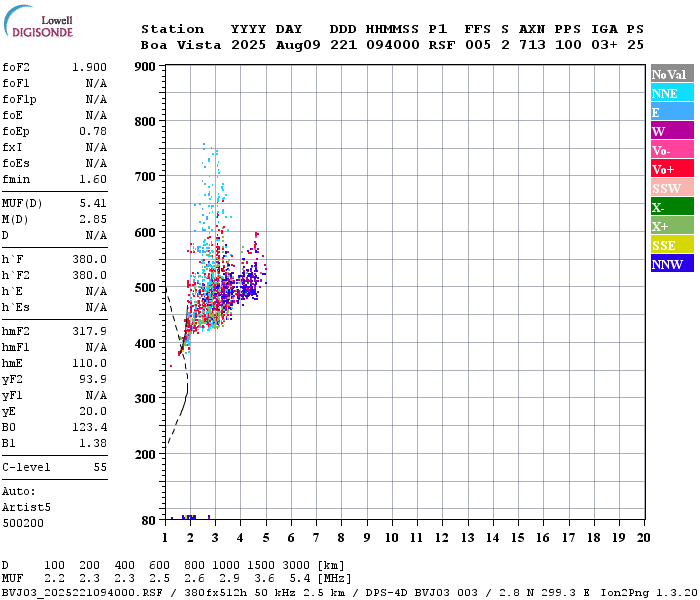This screenshot has width=700, height=600.
Task: Click the foF2 value 1.900
Action: (89, 67)
